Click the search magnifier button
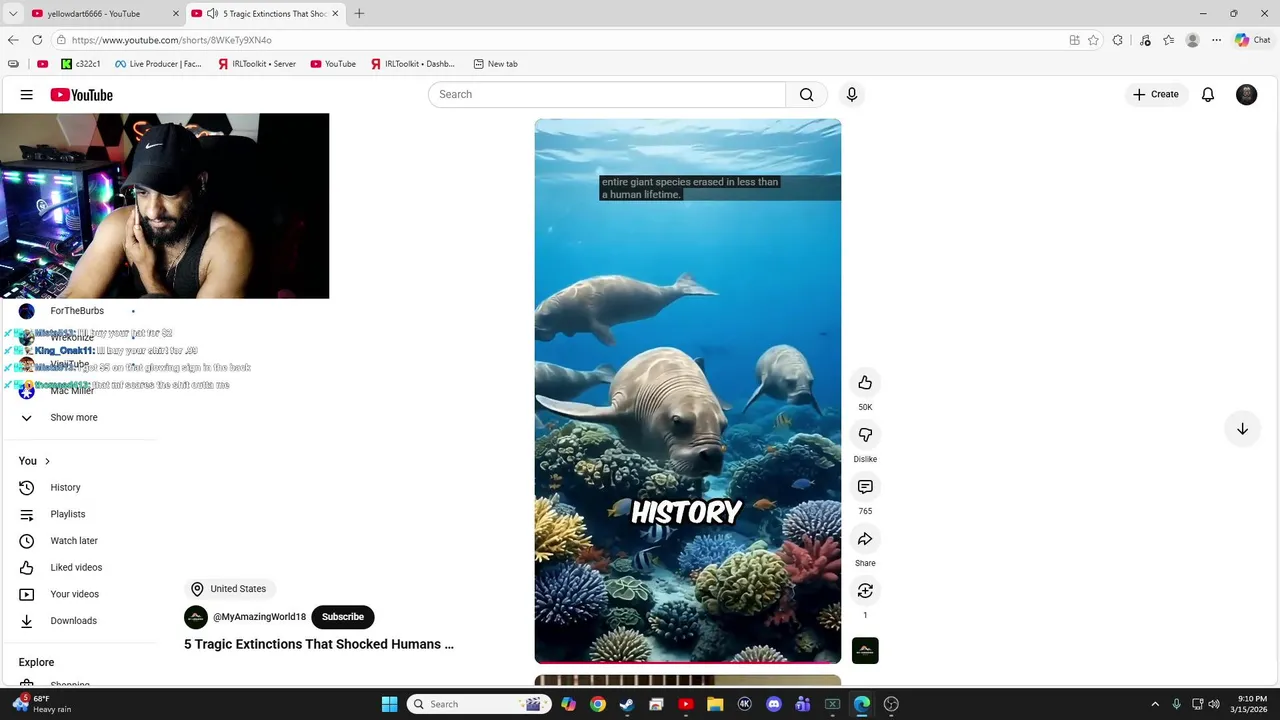Viewport: 1280px width, 720px height. click(x=806, y=94)
